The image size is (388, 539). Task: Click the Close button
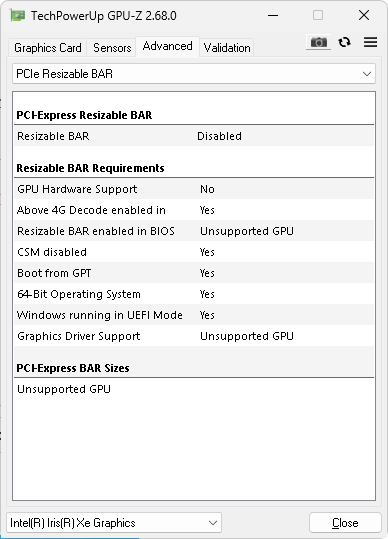tap(345, 523)
